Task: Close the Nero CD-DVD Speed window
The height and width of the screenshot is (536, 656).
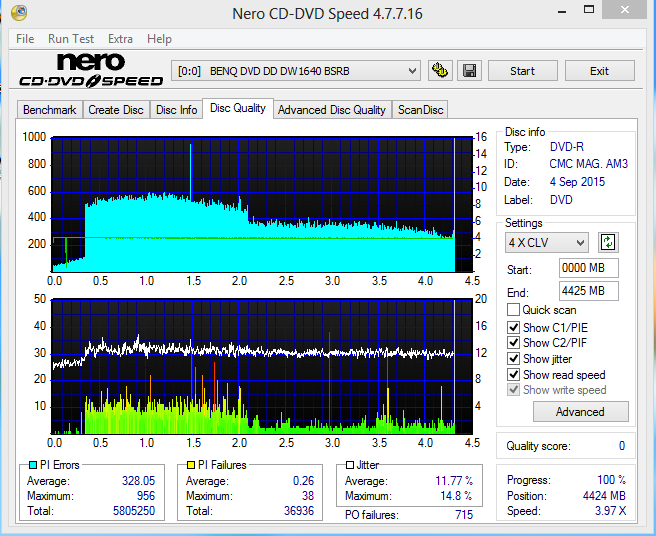Action: [x=625, y=10]
